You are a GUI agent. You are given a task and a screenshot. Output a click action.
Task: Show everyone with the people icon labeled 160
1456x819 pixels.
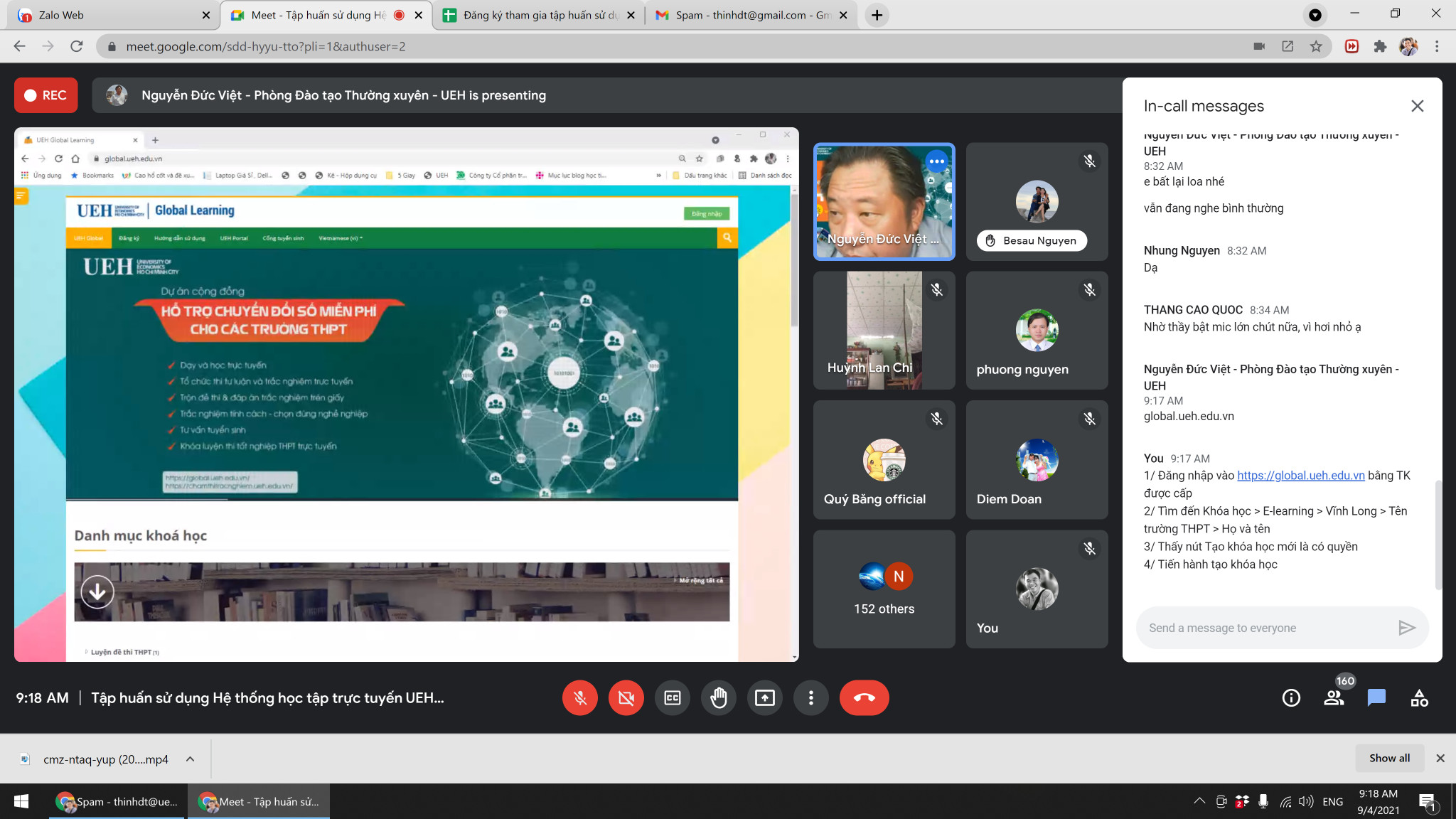[1334, 698]
